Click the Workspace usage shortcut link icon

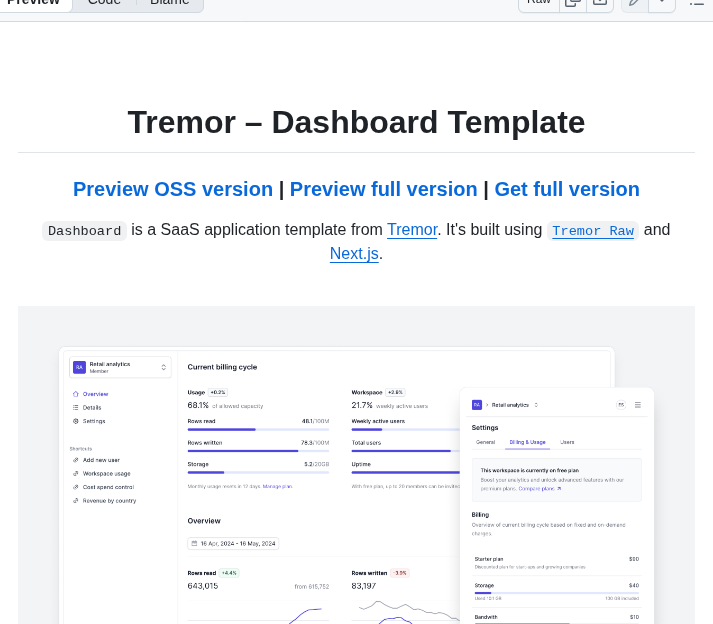coord(75,473)
